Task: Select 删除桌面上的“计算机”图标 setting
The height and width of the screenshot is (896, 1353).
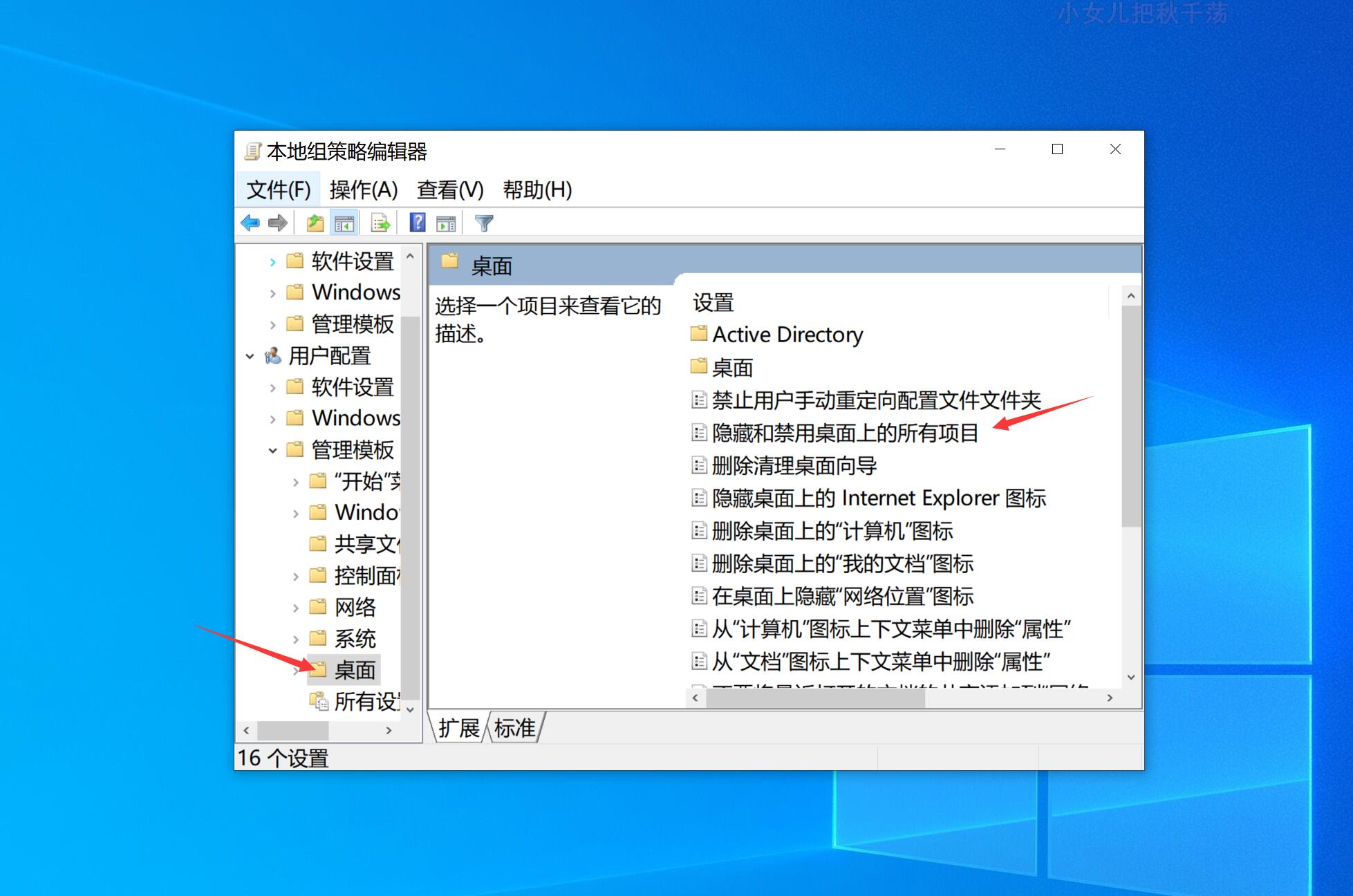Action: click(832, 531)
